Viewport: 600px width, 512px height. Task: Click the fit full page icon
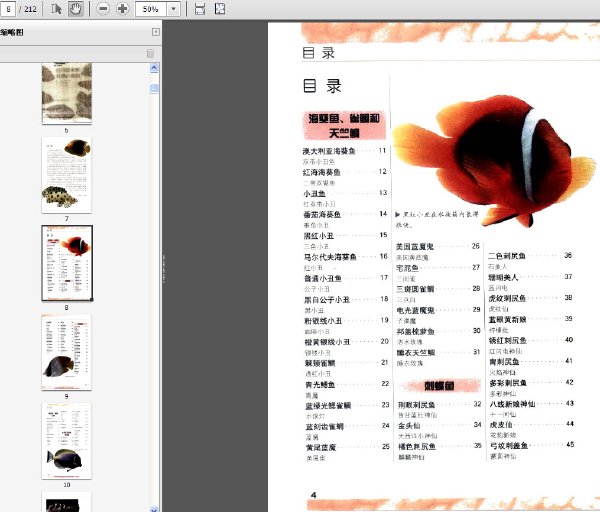click(x=220, y=8)
